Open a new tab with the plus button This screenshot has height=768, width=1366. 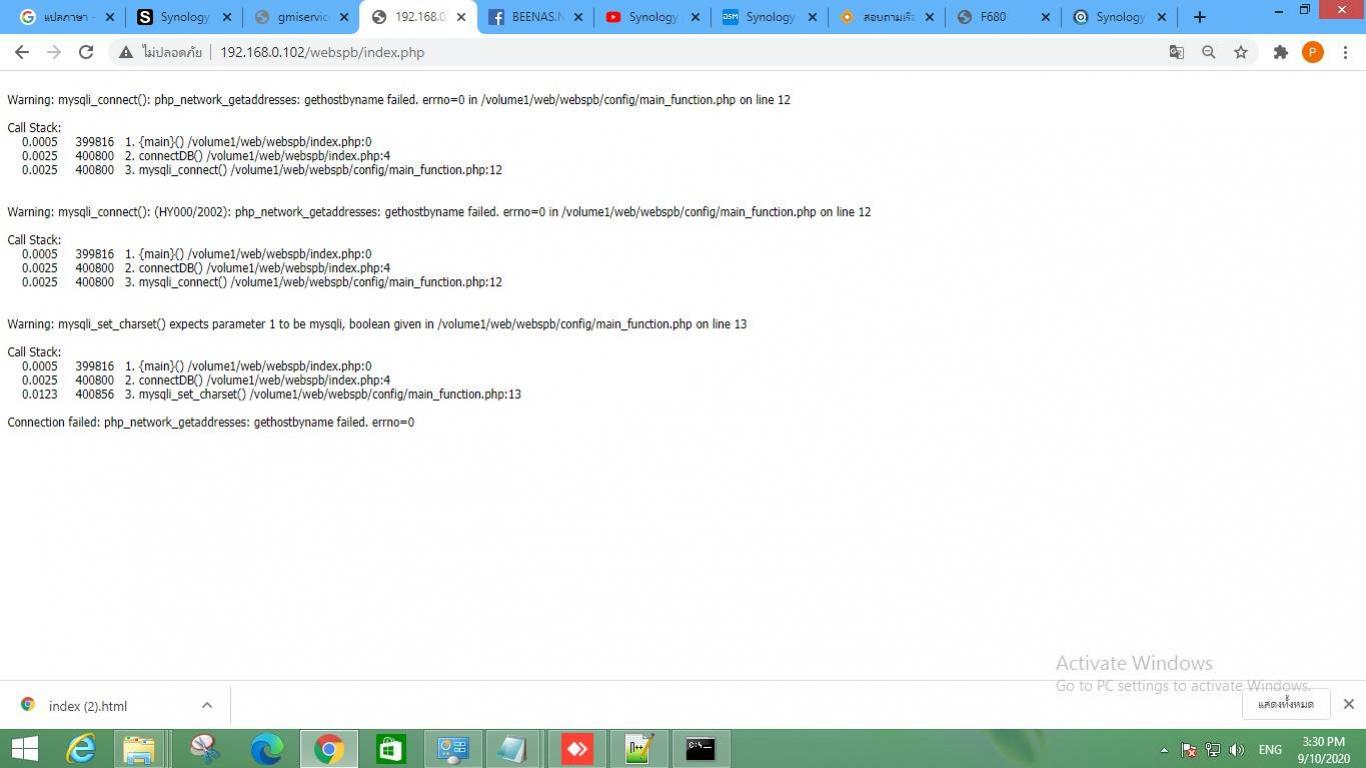(x=1200, y=17)
